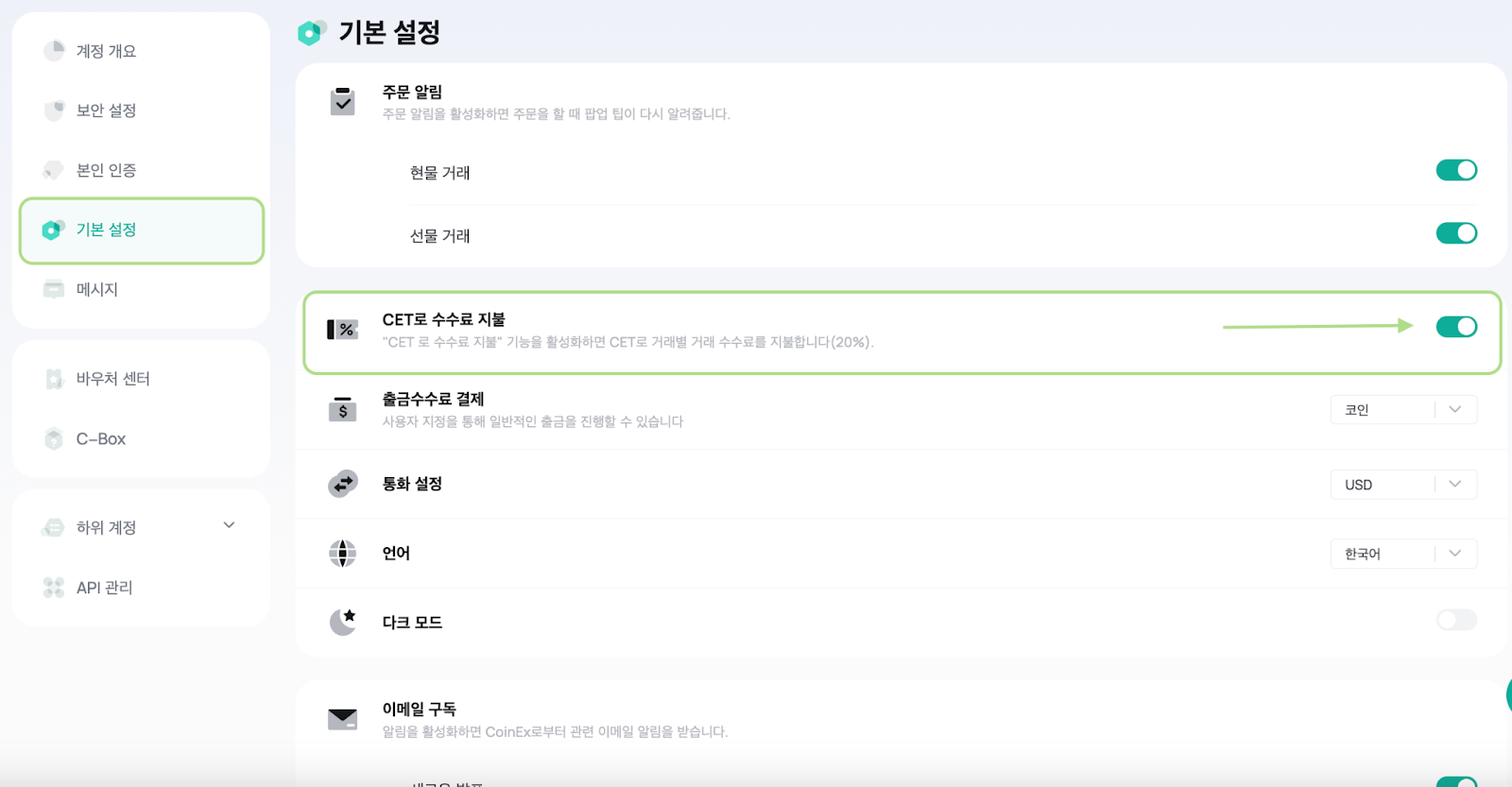Open the API 관리 page
1512x787 pixels.
click(x=104, y=588)
